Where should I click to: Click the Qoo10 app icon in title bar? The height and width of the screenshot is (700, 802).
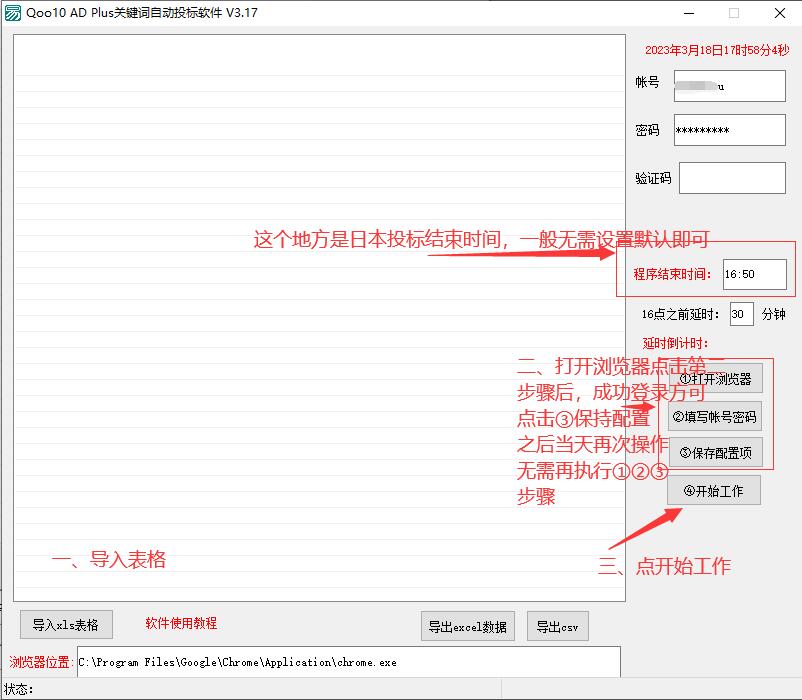tap(12, 12)
